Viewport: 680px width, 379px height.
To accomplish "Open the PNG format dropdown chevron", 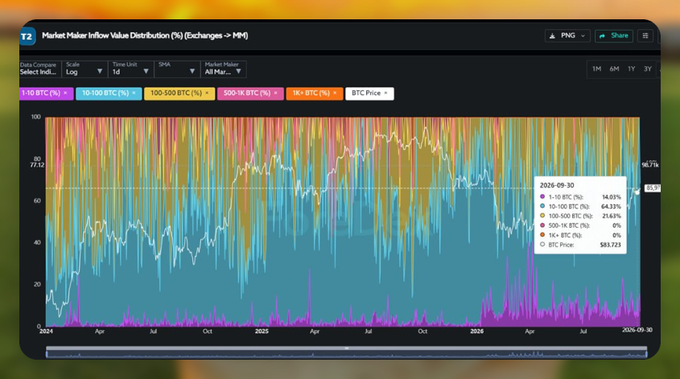I will click(583, 36).
